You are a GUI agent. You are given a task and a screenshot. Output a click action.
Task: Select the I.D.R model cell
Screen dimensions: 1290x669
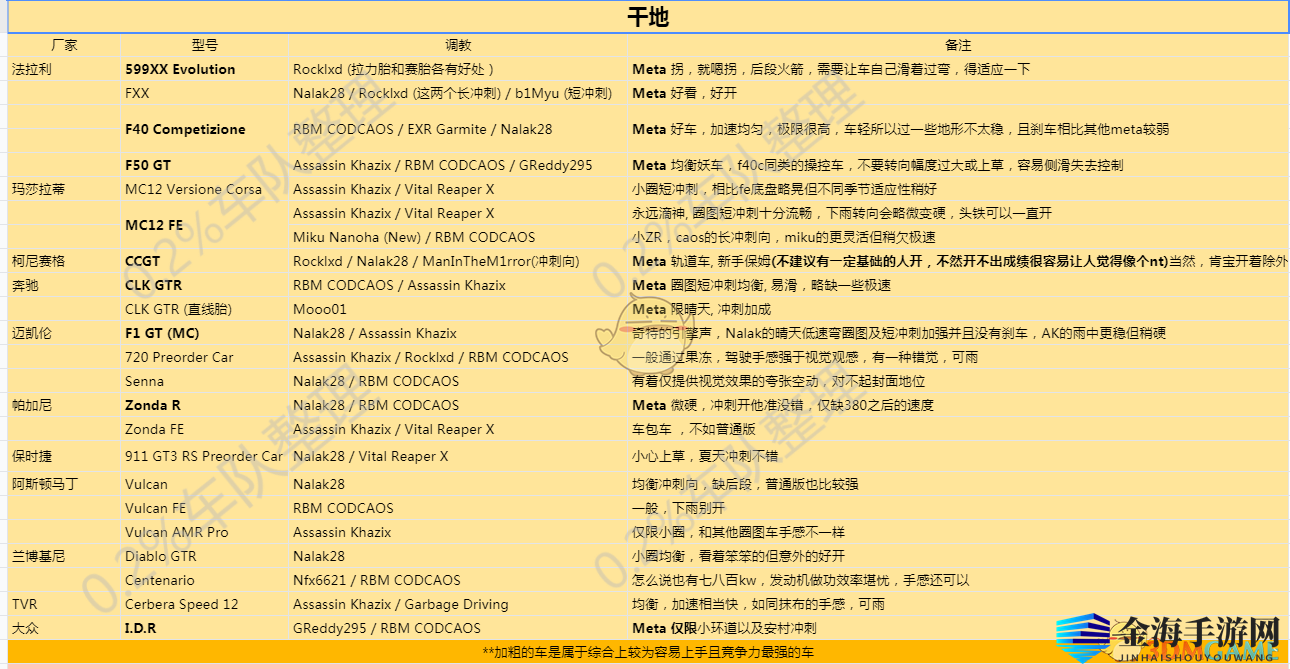tap(205, 628)
